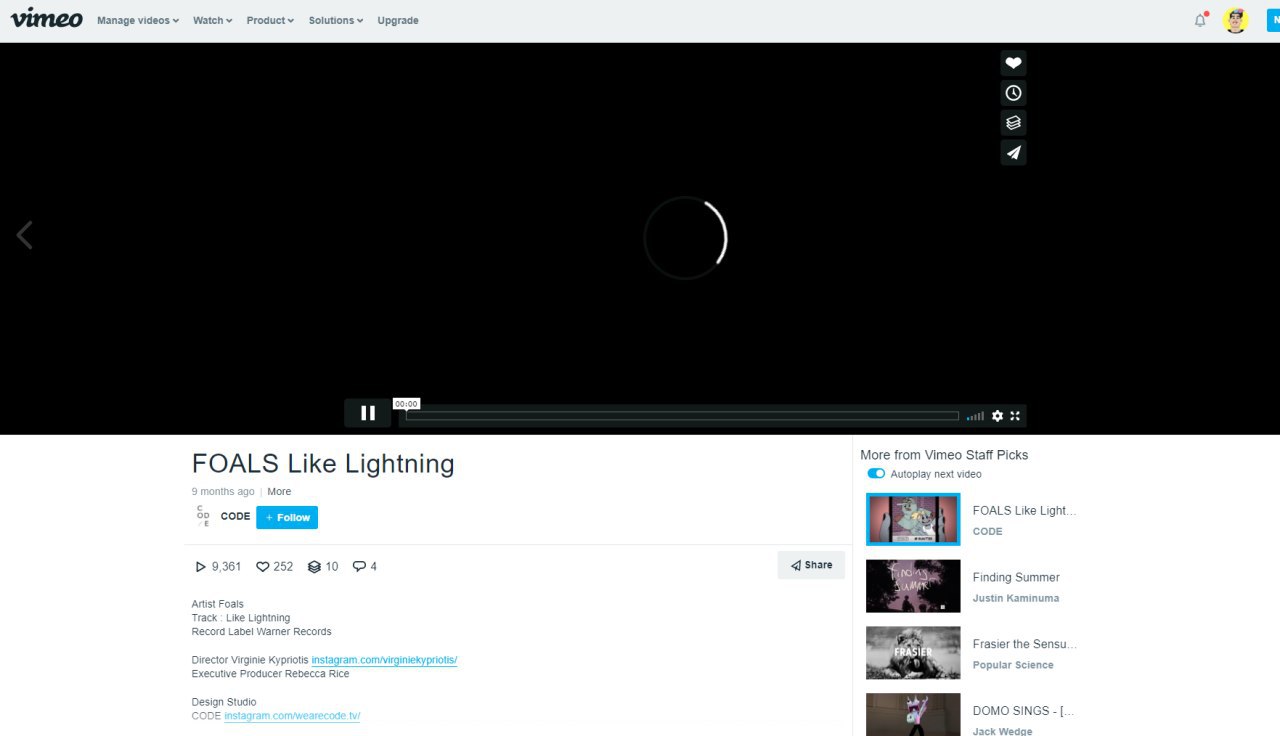Add video to Watch Later clock icon
The image size is (1280, 736).
[x=1013, y=93]
